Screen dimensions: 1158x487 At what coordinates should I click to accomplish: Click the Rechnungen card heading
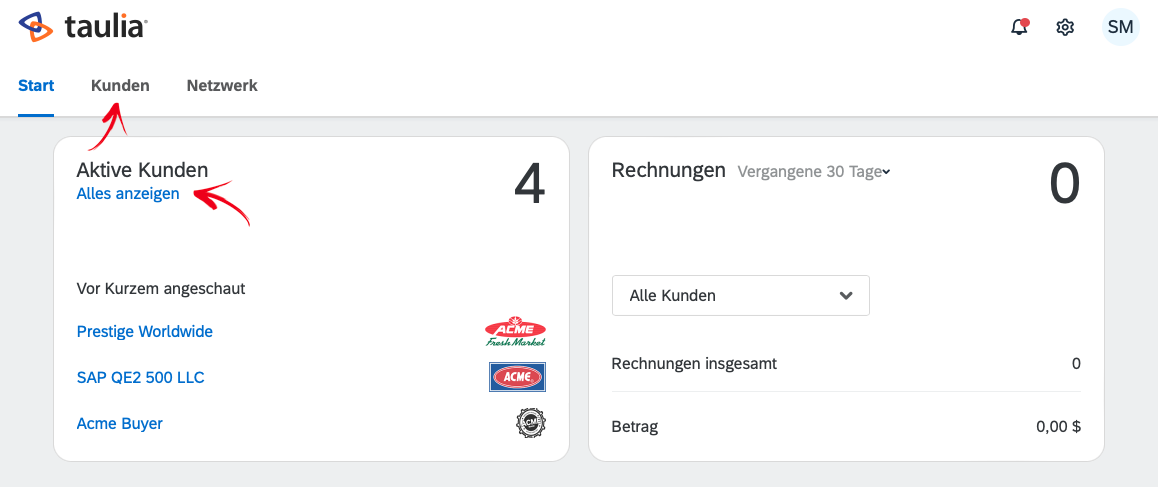point(668,171)
